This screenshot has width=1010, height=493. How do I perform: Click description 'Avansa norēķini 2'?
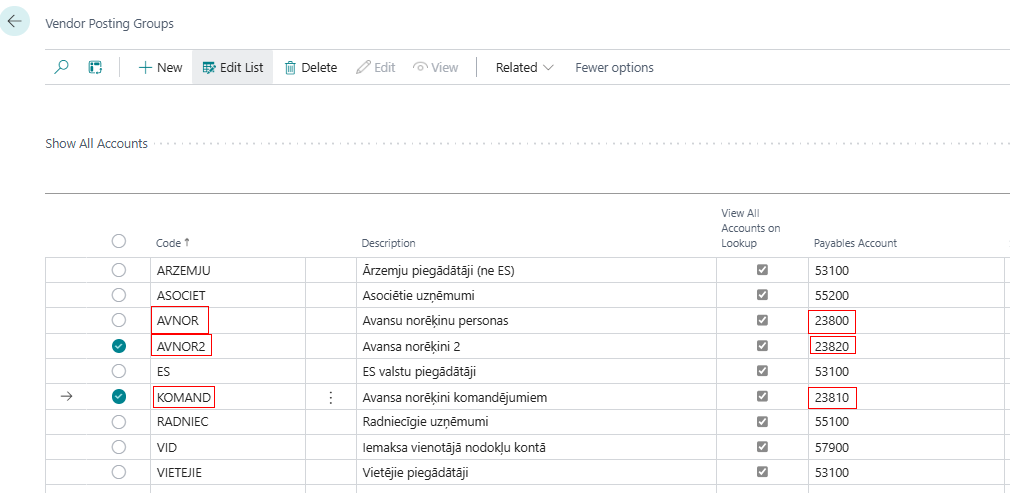click(412, 347)
